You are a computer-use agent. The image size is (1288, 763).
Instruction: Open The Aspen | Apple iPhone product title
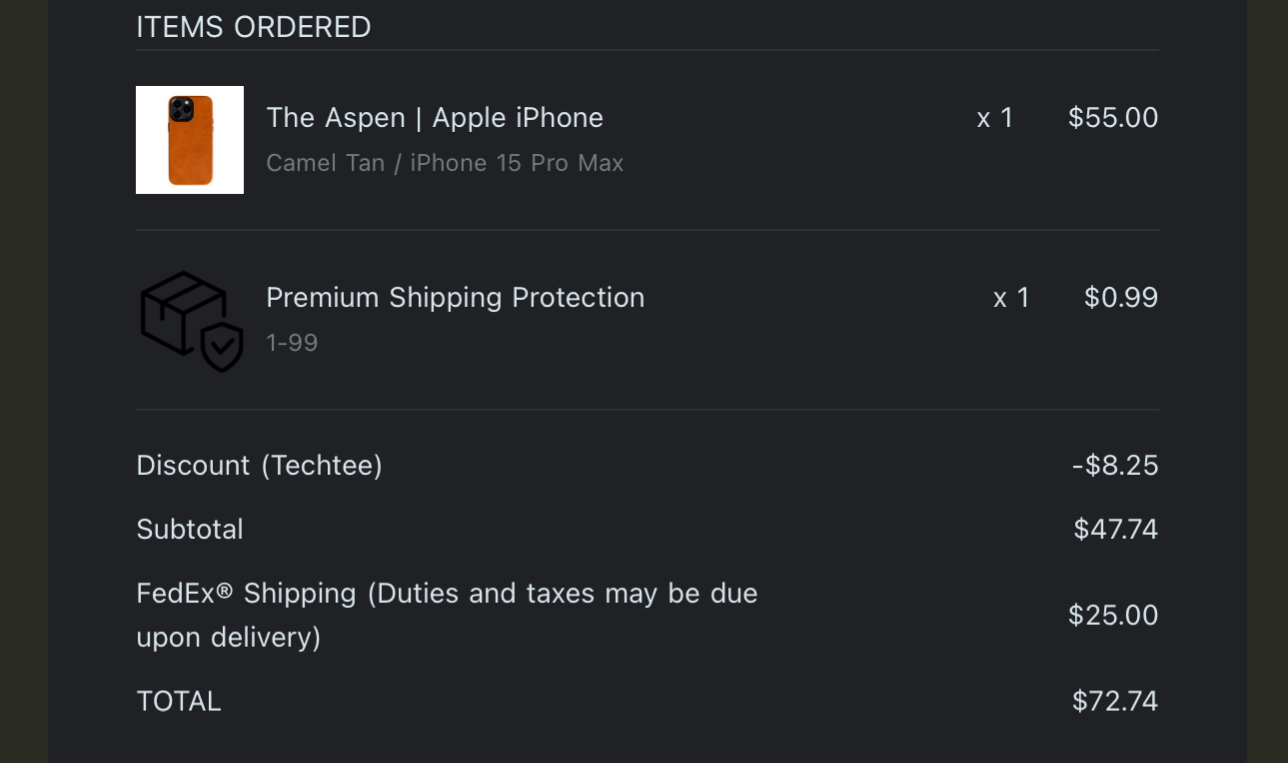(434, 118)
